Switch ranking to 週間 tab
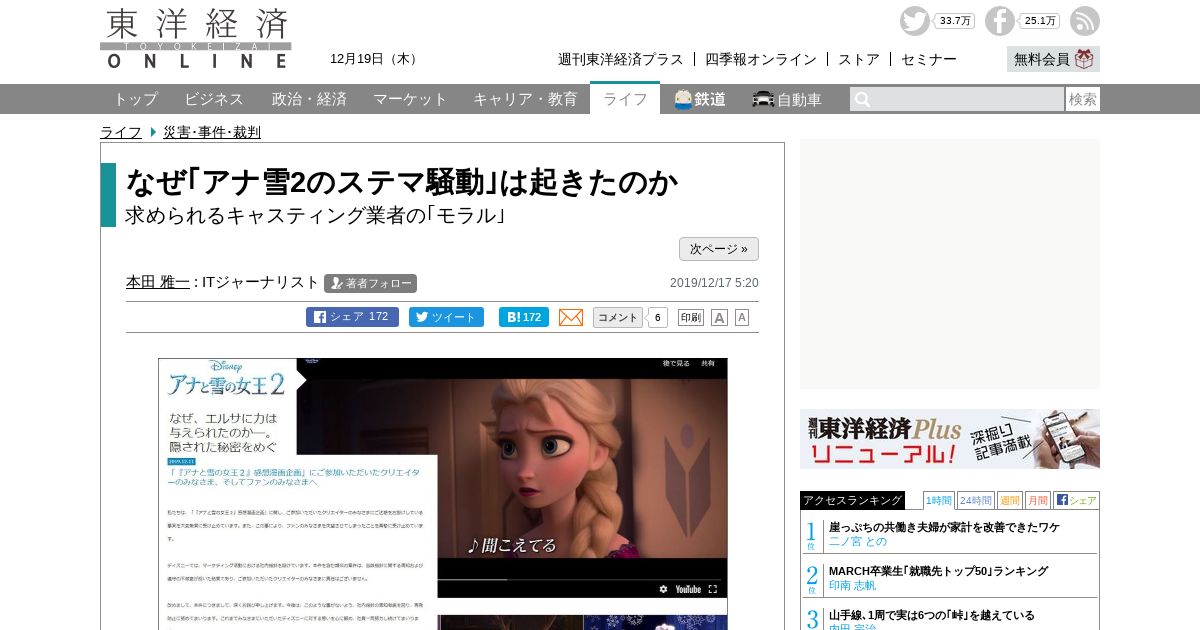 click(1010, 500)
